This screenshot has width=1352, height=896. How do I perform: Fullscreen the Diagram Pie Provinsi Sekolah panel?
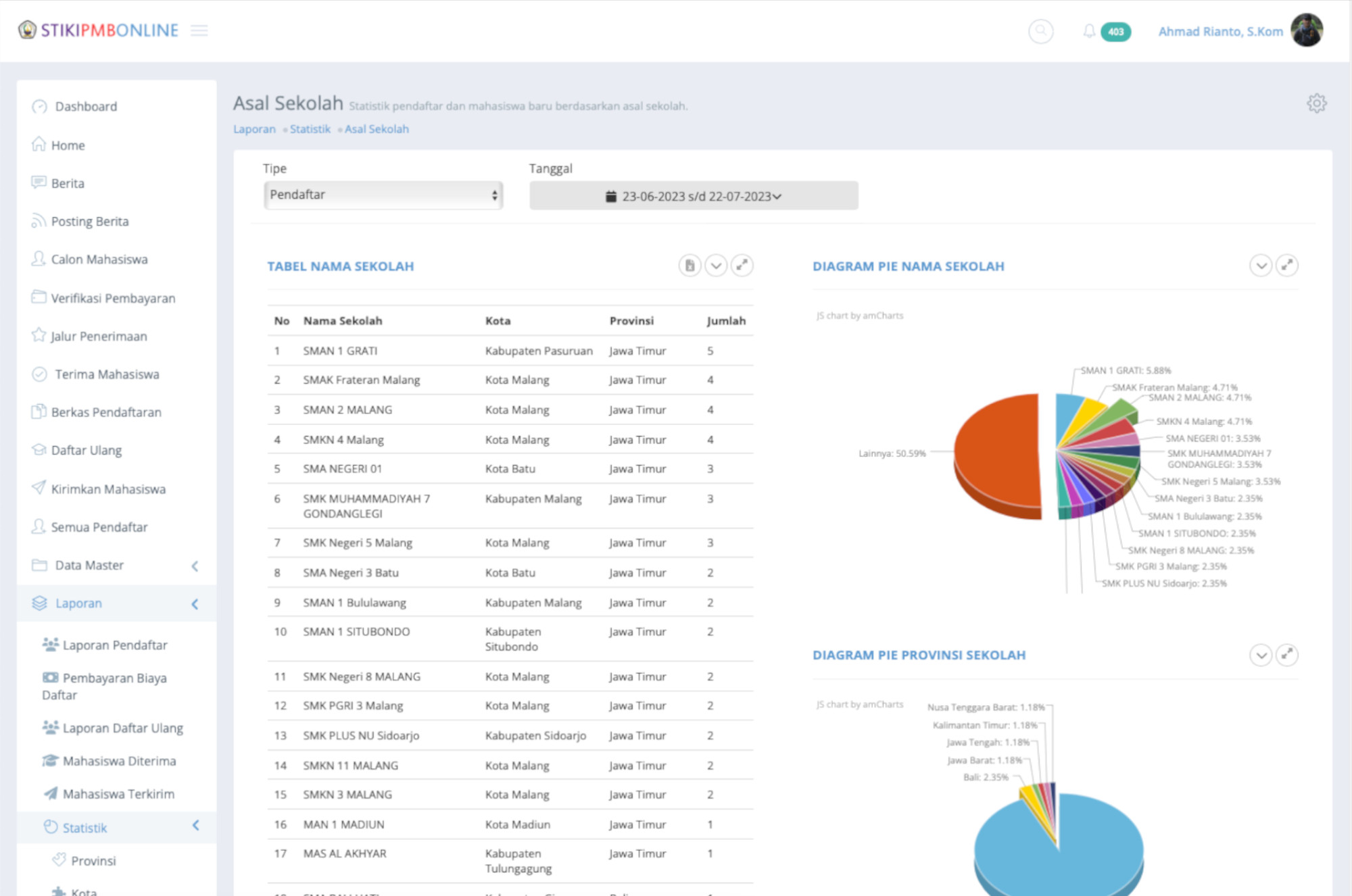1287,655
